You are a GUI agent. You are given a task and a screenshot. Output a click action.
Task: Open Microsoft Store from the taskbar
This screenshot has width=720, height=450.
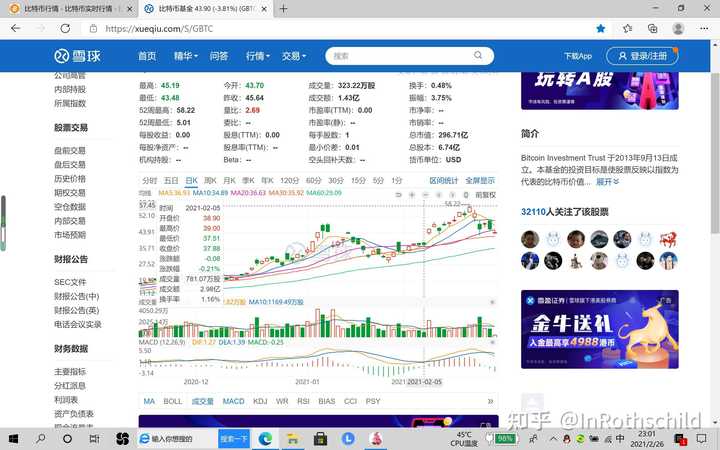pyautogui.click(x=320, y=439)
